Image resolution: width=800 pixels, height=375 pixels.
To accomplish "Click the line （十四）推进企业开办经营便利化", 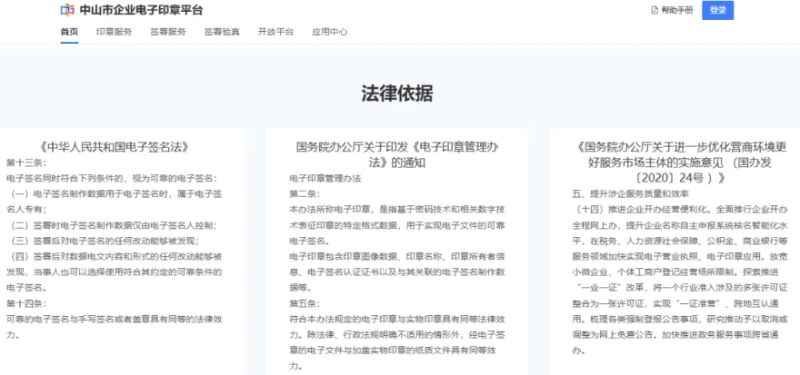I will pyautogui.click(x=680, y=210).
